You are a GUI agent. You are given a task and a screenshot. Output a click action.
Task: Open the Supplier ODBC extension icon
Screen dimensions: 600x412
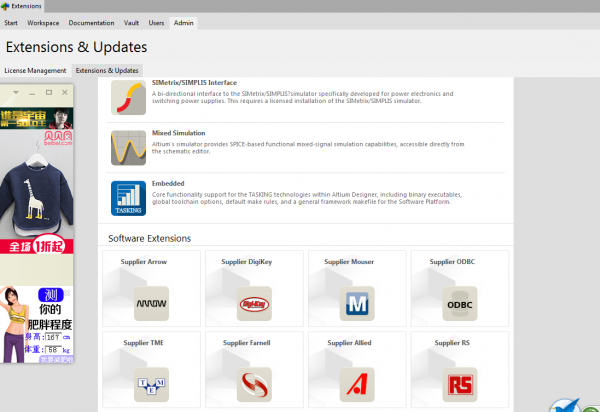click(x=460, y=304)
